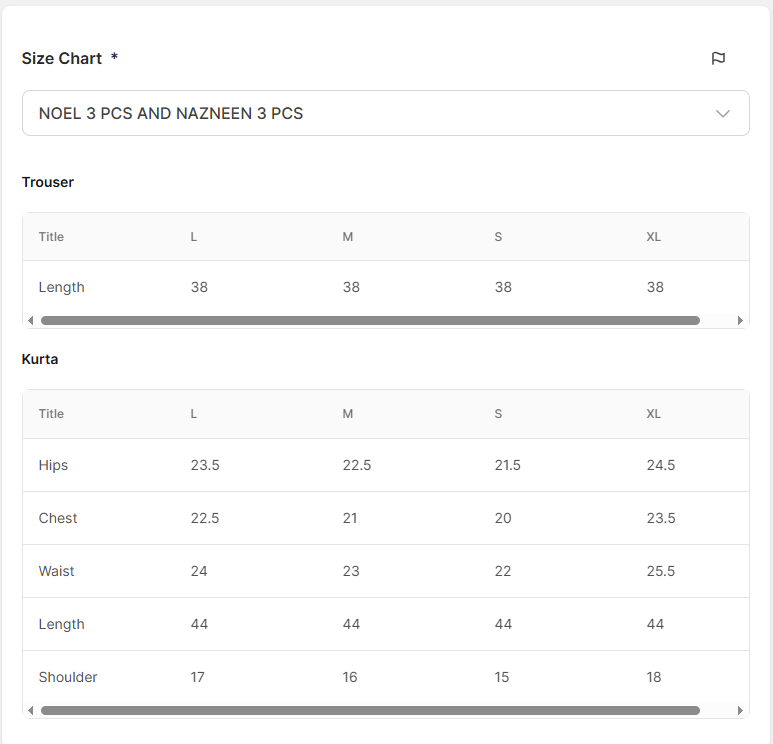Select the Kurta Chest L value 22.5
The height and width of the screenshot is (744, 773).
tap(205, 518)
